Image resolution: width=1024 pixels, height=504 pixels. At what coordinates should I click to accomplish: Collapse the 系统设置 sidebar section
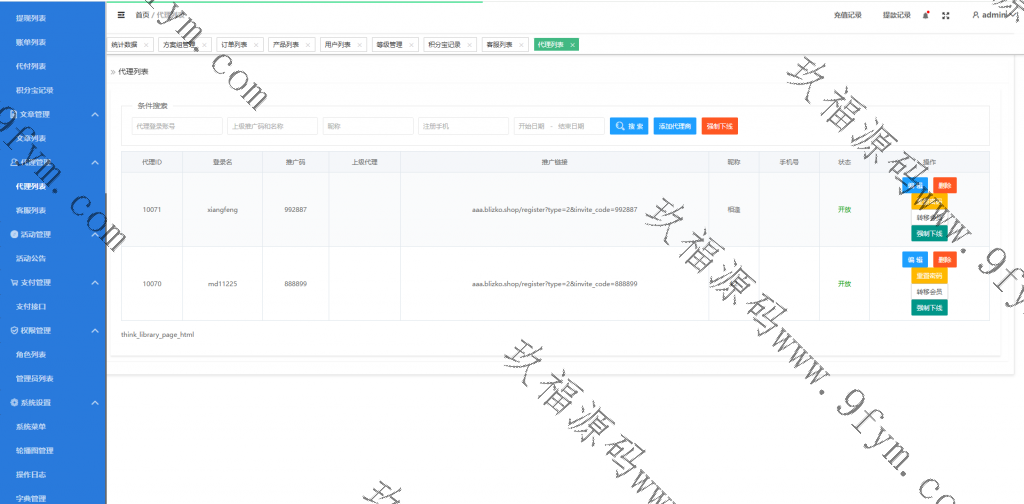pyautogui.click(x=95, y=402)
